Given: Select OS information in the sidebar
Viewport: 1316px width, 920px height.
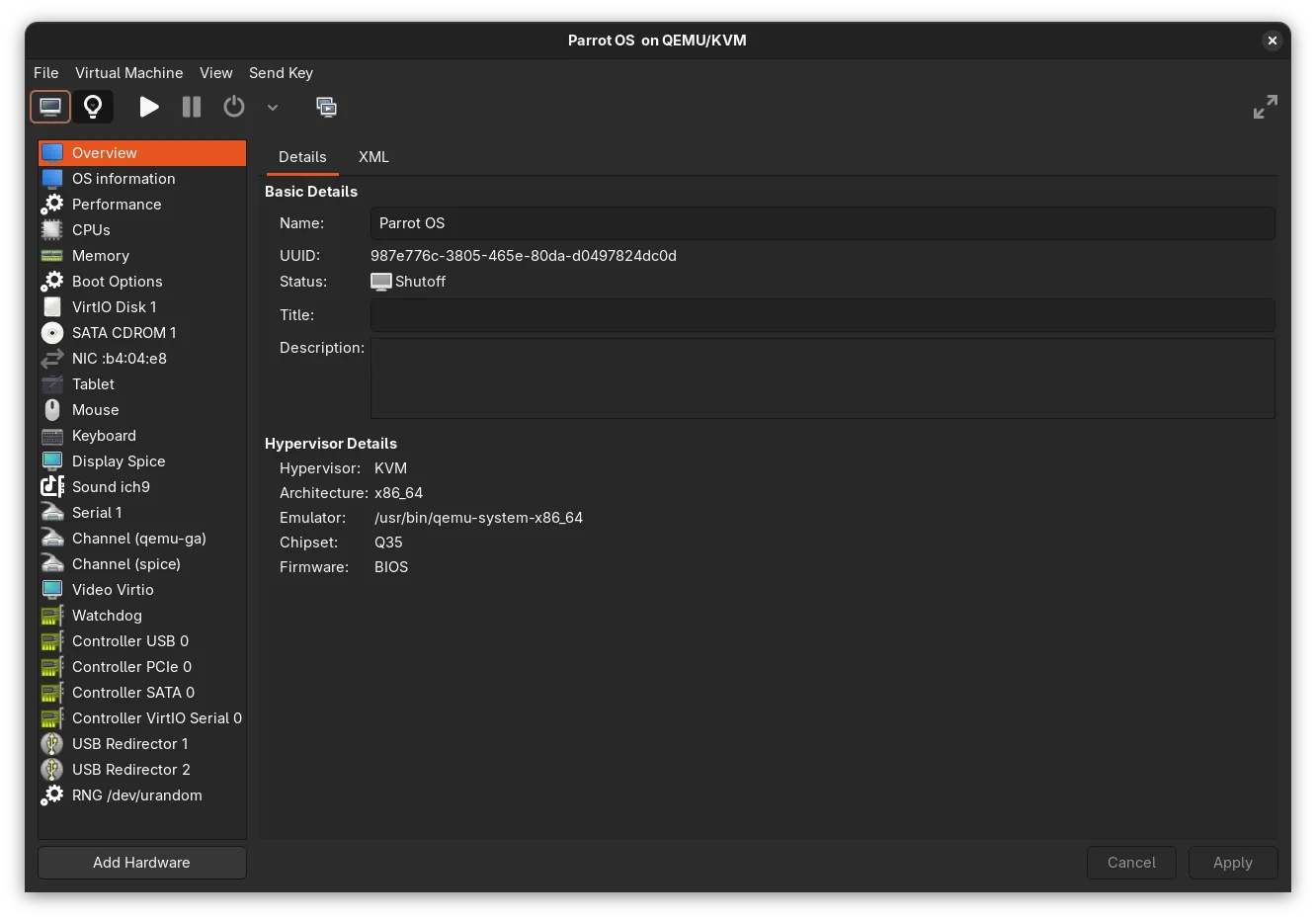Looking at the screenshot, I should tap(142, 179).
